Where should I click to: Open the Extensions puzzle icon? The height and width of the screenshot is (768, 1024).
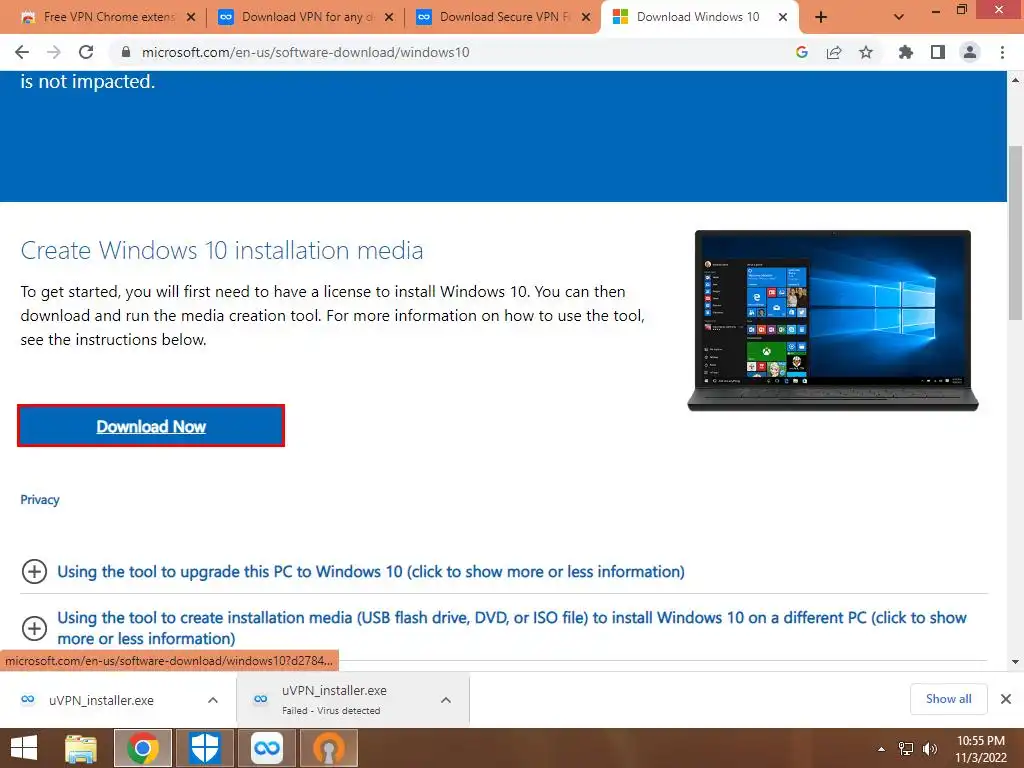(x=905, y=52)
